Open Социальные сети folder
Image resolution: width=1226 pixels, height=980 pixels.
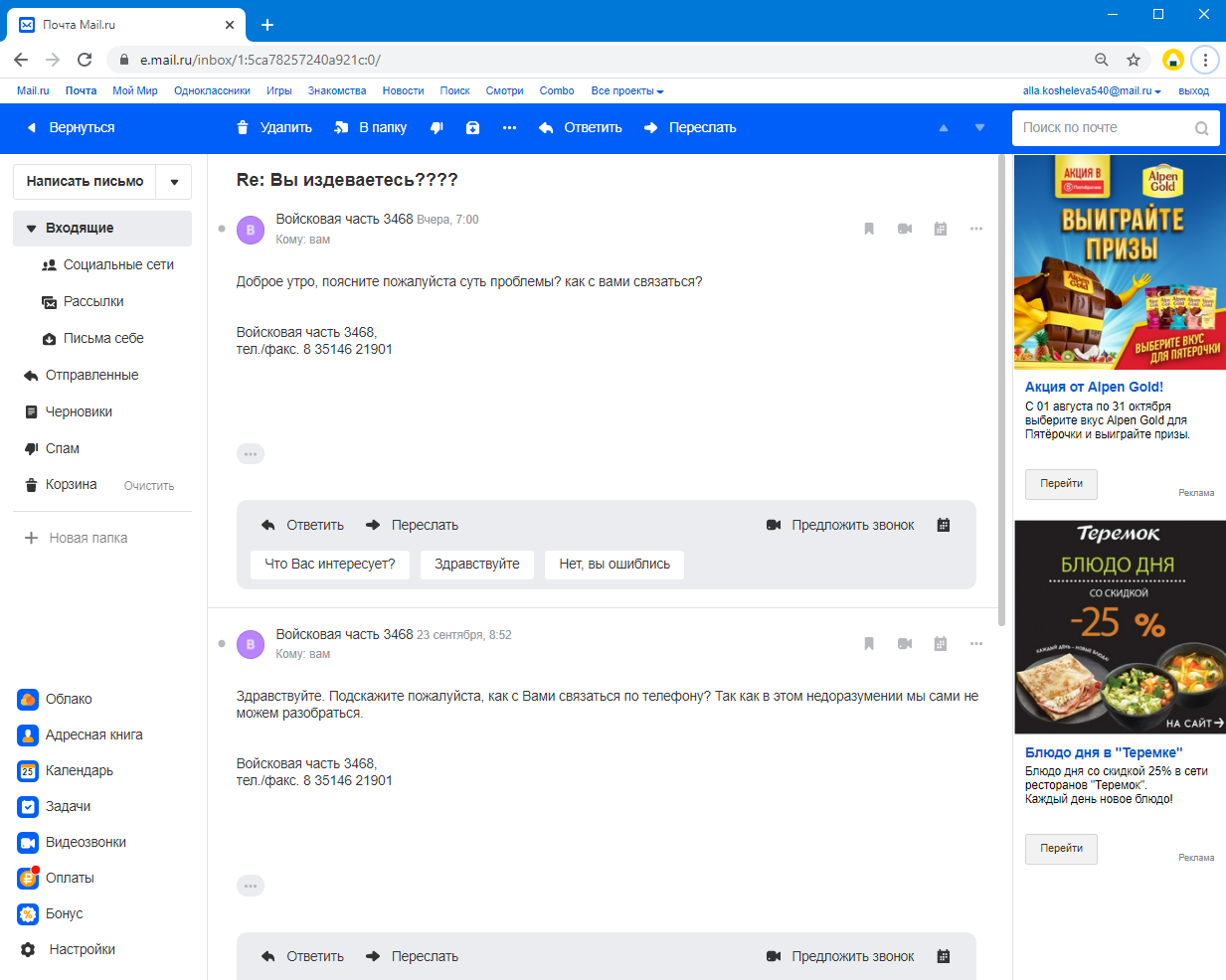coord(106,265)
